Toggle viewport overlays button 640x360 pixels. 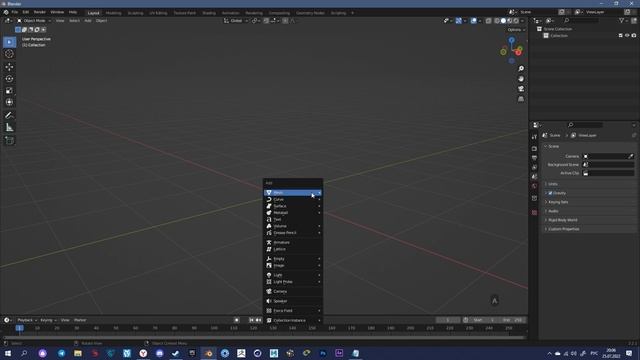click(473, 21)
